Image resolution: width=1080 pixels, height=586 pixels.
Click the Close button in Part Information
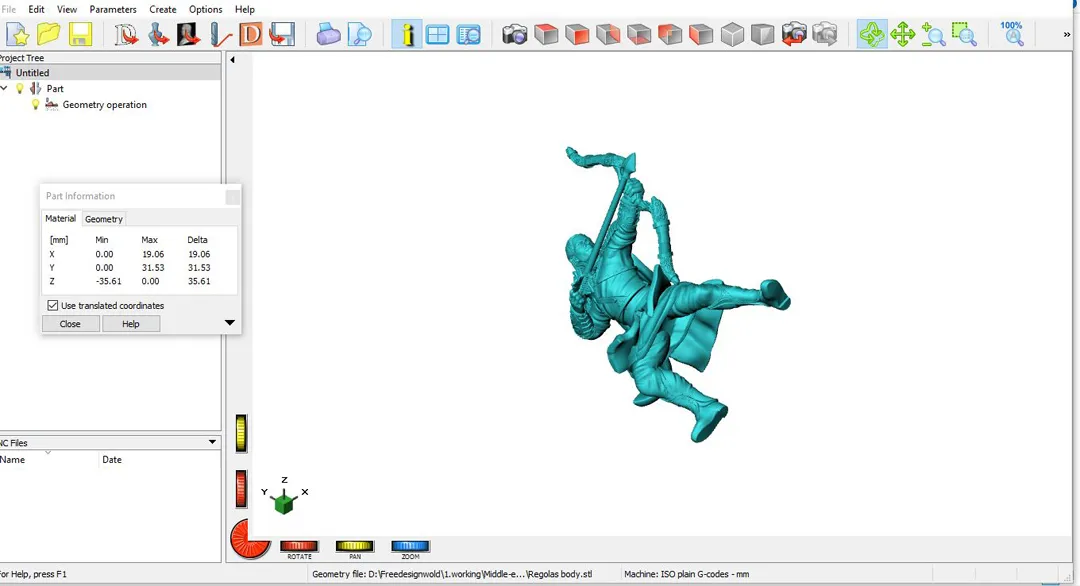click(70, 324)
